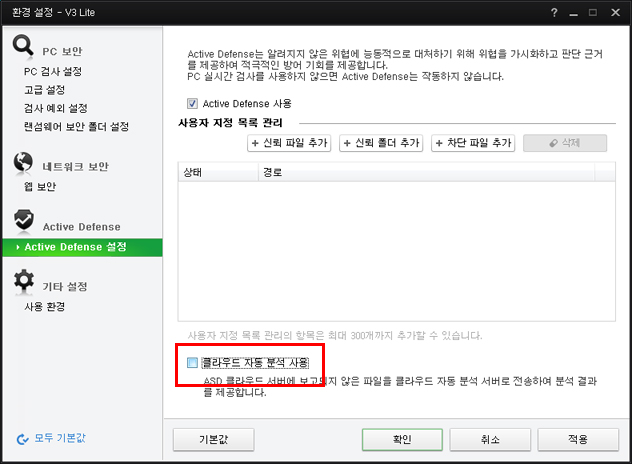Sort list by 경로 column header
The height and width of the screenshot is (464, 632).
coord(426,172)
